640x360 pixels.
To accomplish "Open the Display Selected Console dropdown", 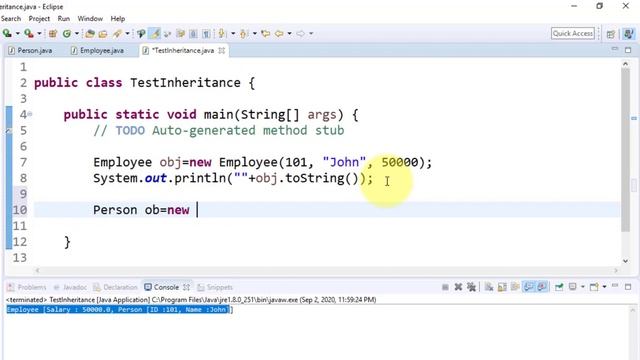I will tap(582, 287).
